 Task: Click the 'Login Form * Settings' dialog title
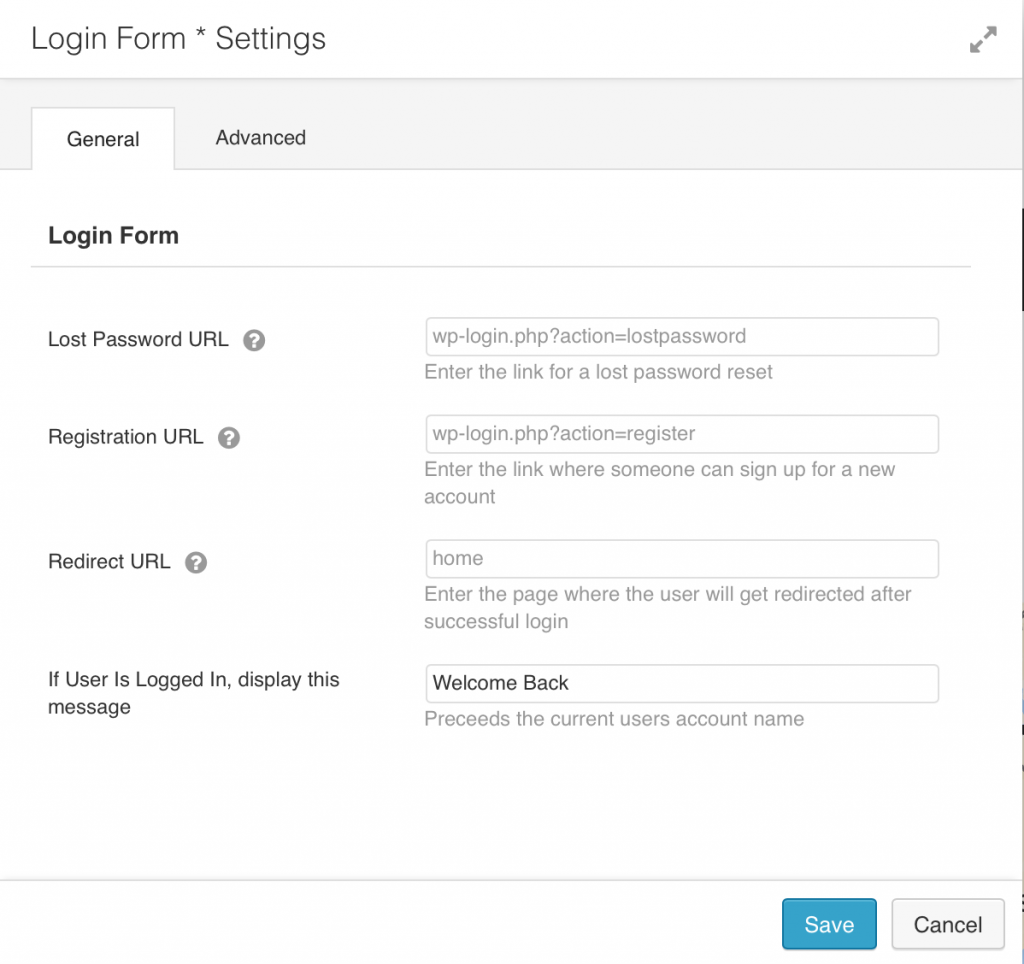pos(178,38)
